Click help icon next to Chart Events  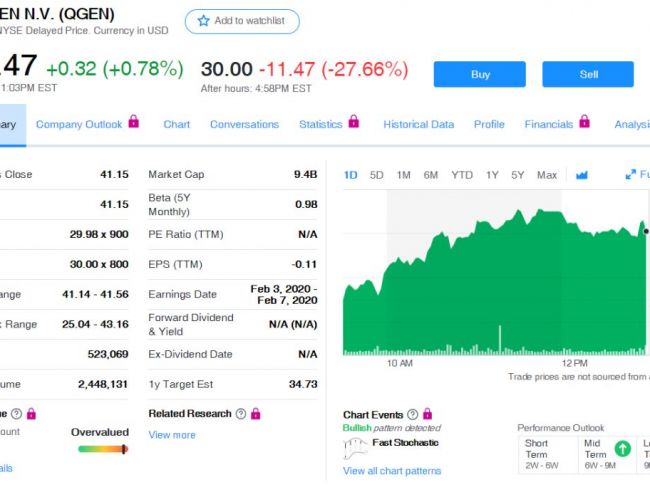pyautogui.click(x=412, y=414)
